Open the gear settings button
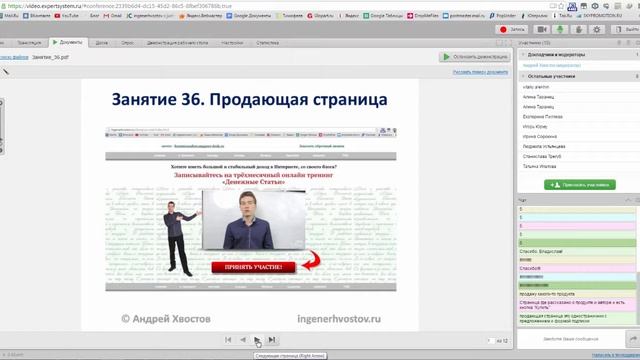Viewport: 640px width, 360px height. [x=597, y=29]
